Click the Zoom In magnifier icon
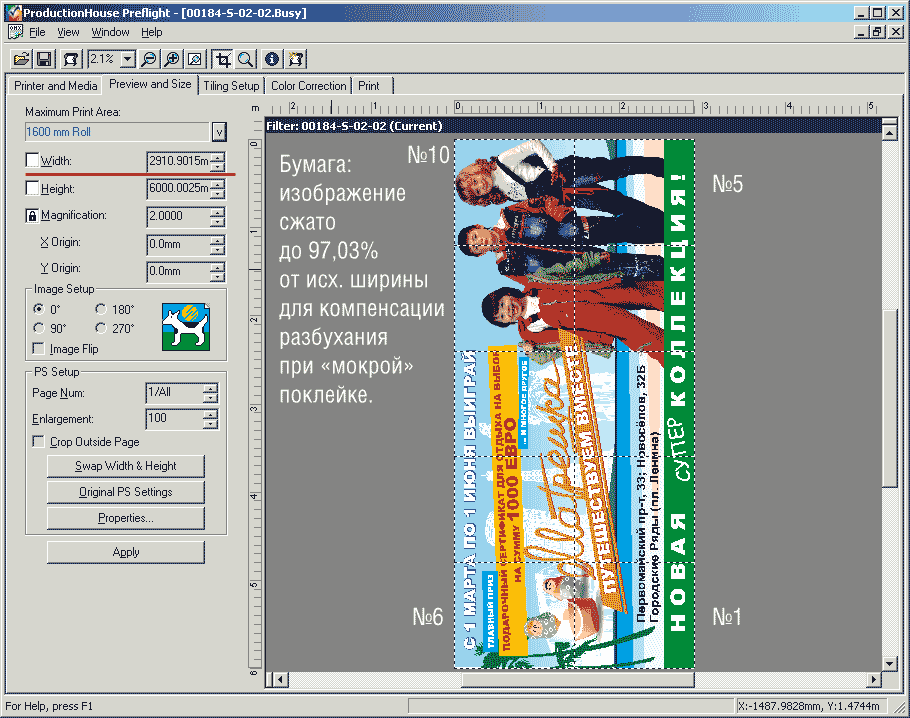The image size is (910, 718). pyautogui.click(x=172, y=59)
